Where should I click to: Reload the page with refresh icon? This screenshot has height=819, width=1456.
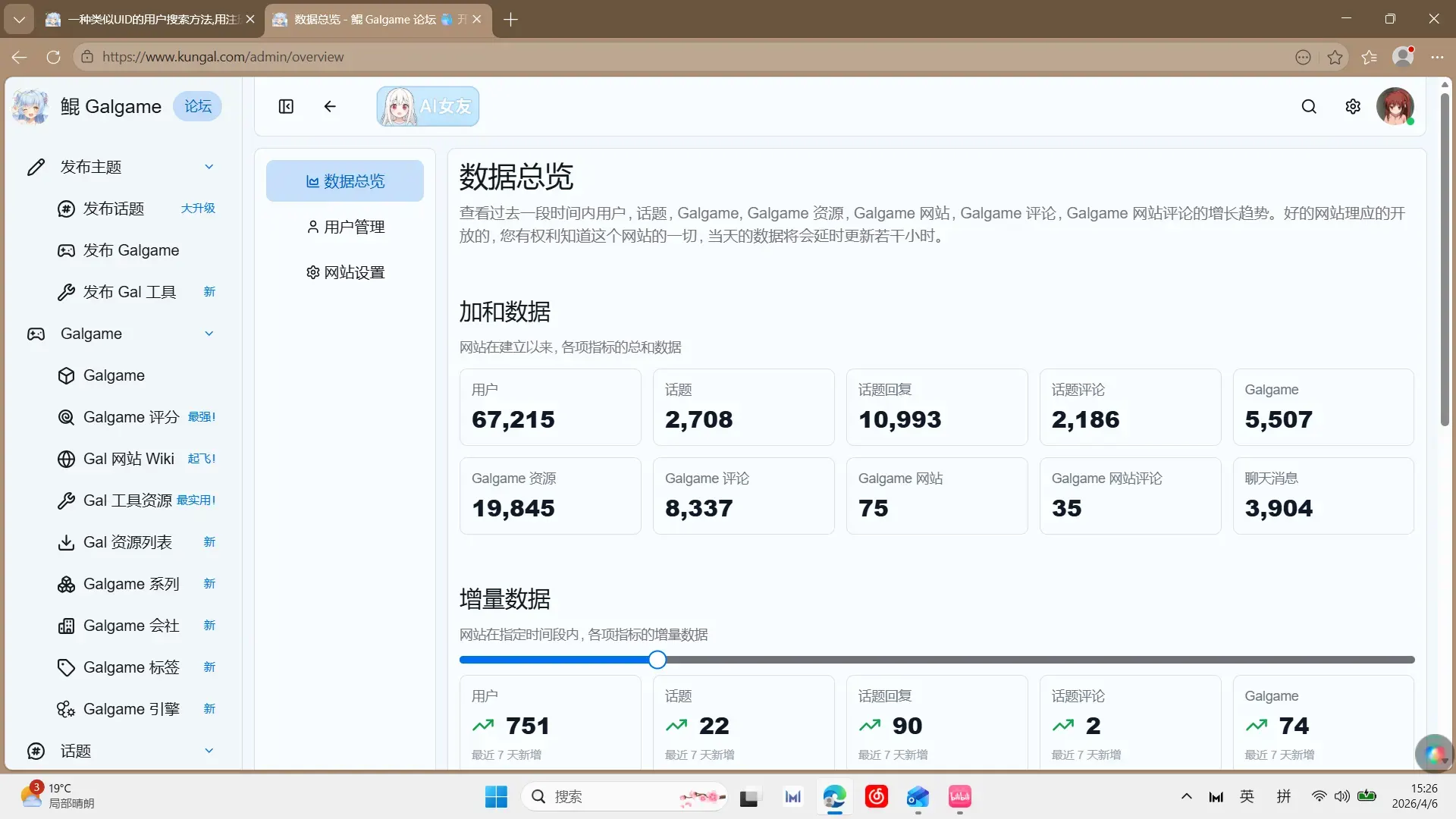click(53, 57)
